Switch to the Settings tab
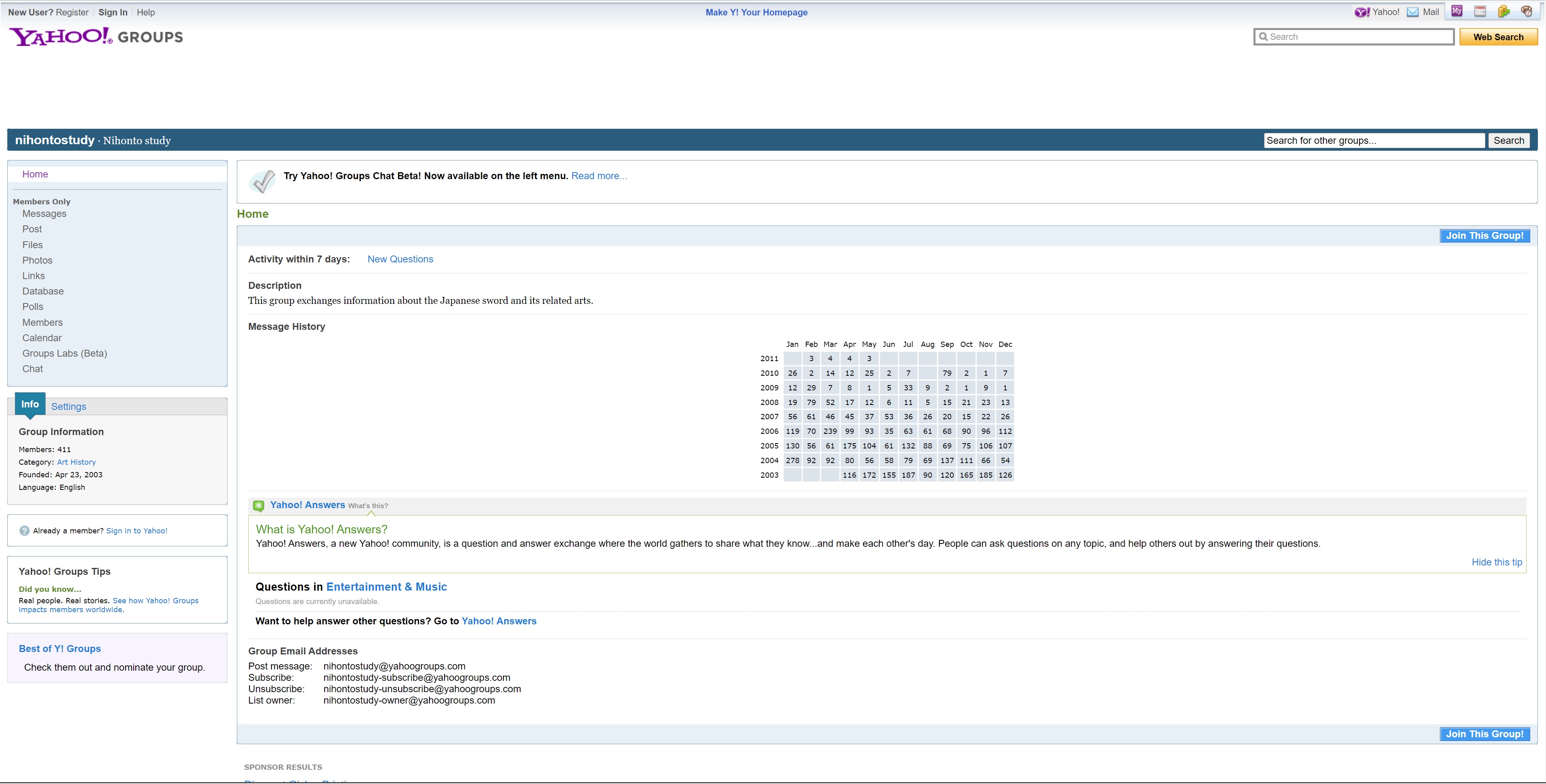This screenshot has height=784, width=1546. pos(68,407)
